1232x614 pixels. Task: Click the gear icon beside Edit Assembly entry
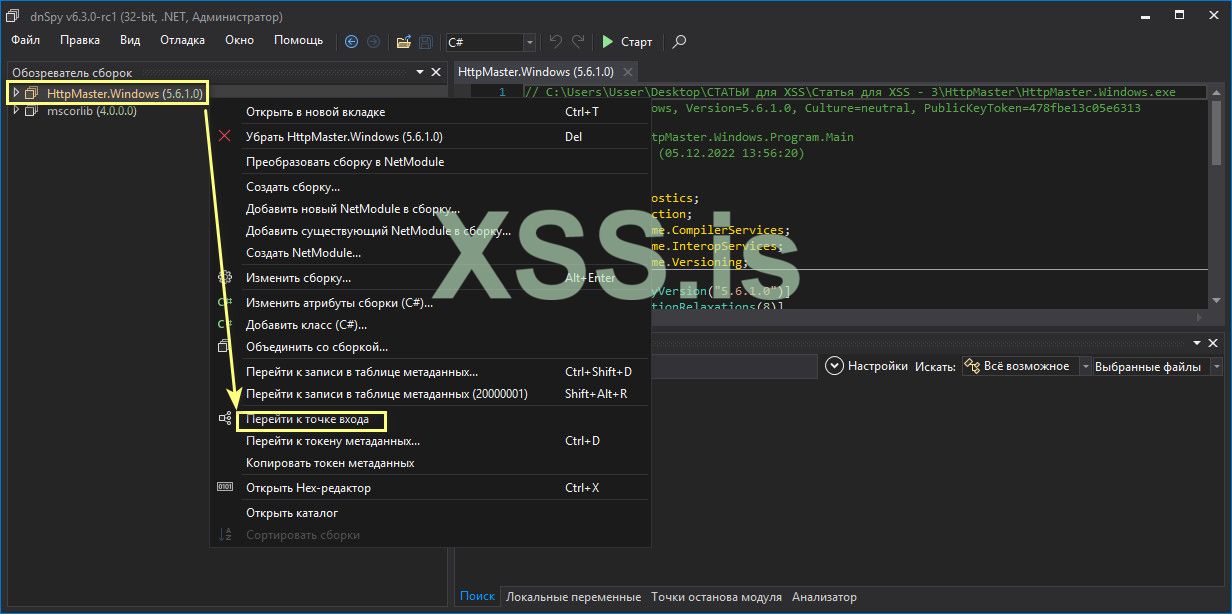pos(225,278)
